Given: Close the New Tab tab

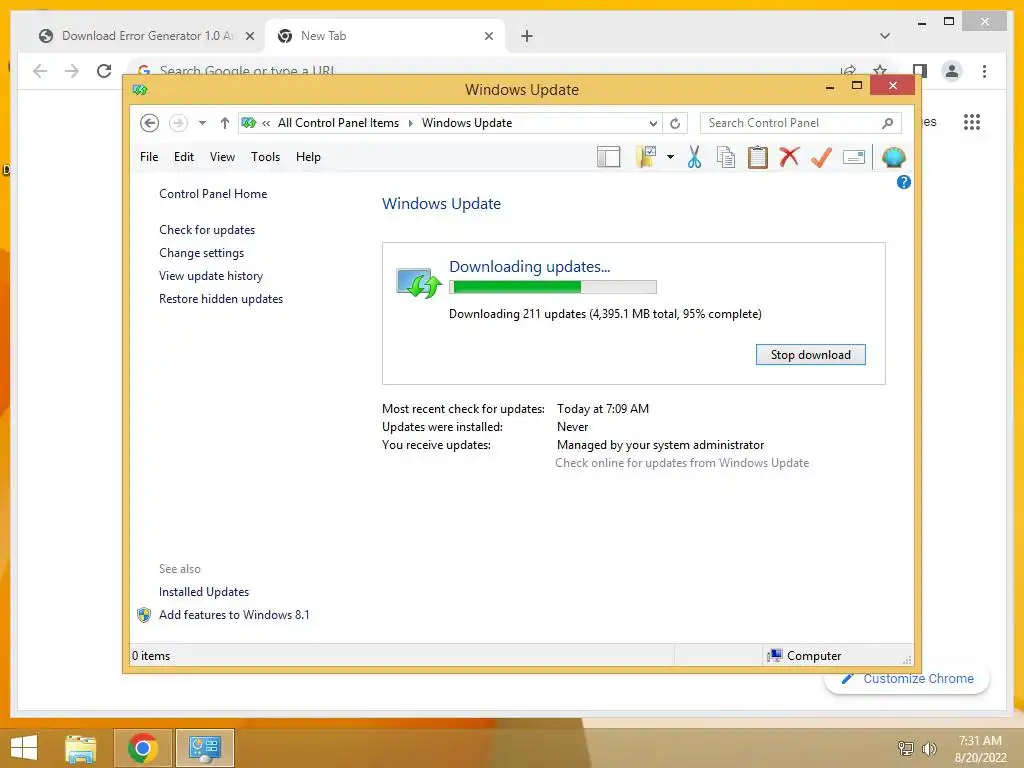Looking at the screenshot, I should (x=488, y=36).
